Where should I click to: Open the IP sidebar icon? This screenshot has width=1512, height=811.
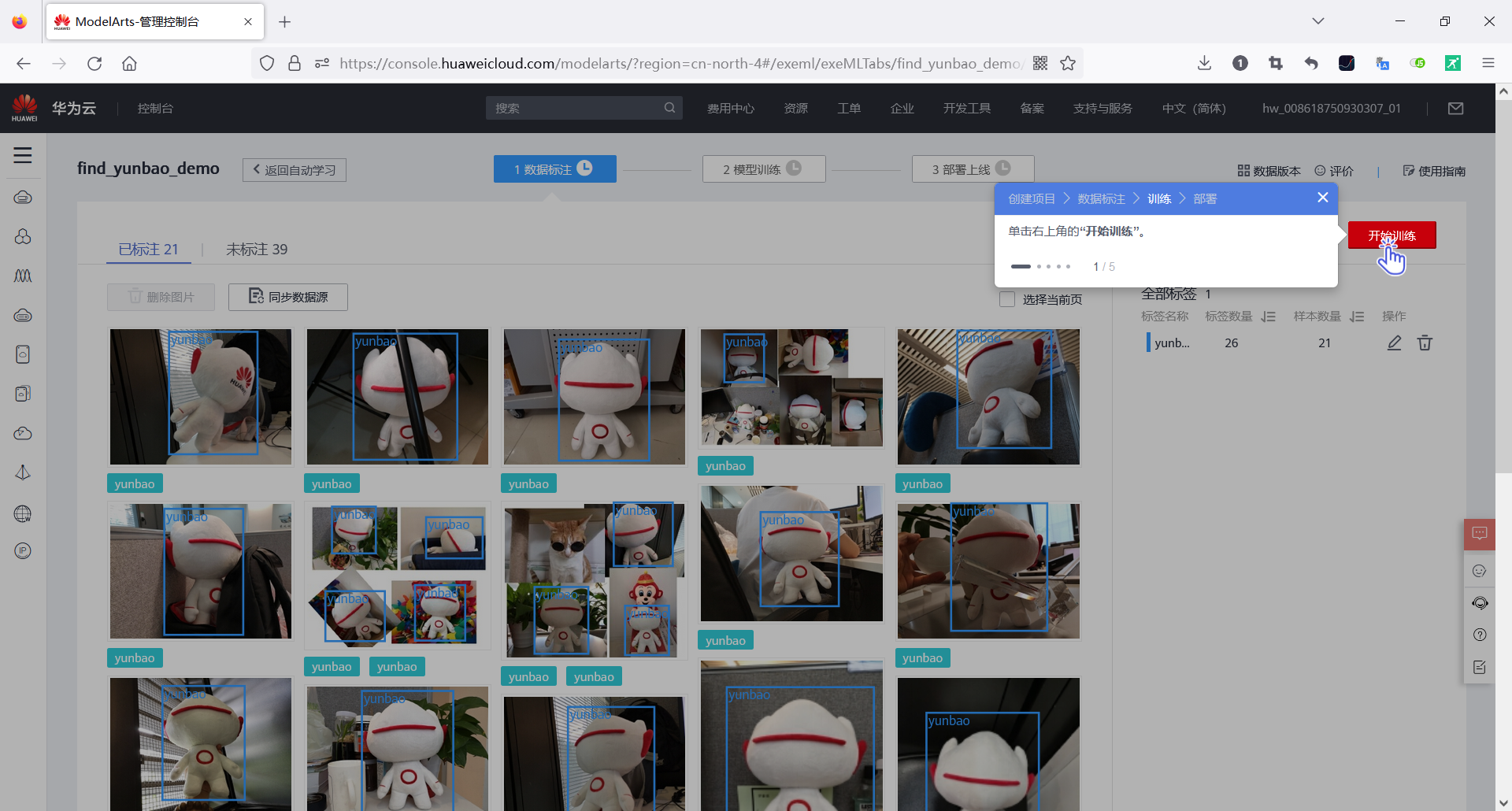(x=23, y=551)
